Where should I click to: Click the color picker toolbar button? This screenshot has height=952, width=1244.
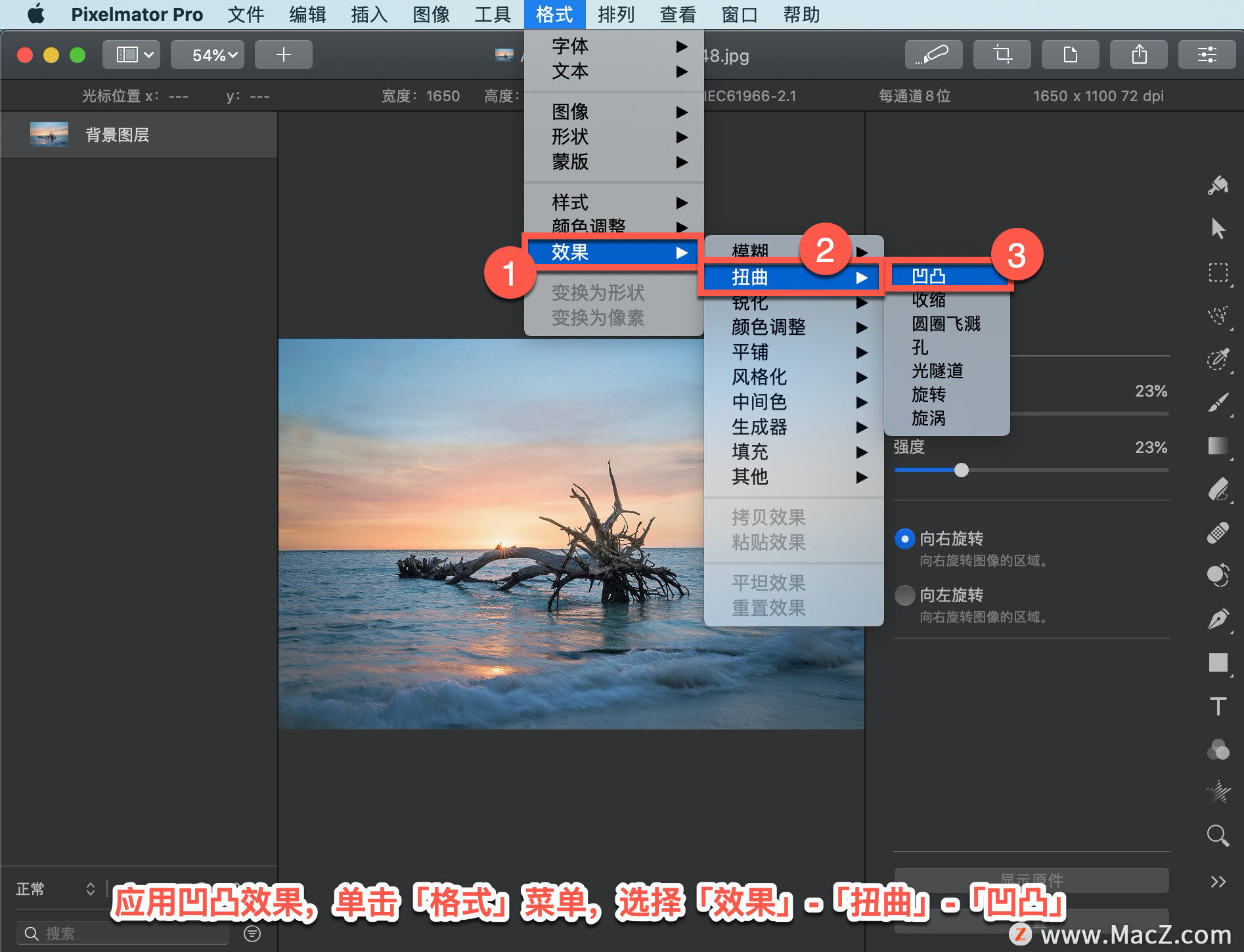934,54
